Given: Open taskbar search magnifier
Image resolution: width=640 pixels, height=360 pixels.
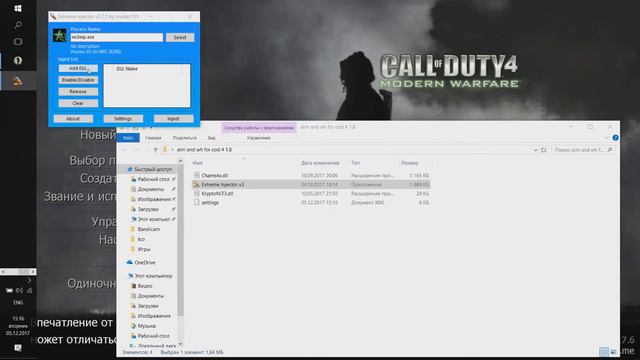Looking at the screenshot, I should pyautogui.click(x=18, y=25).
